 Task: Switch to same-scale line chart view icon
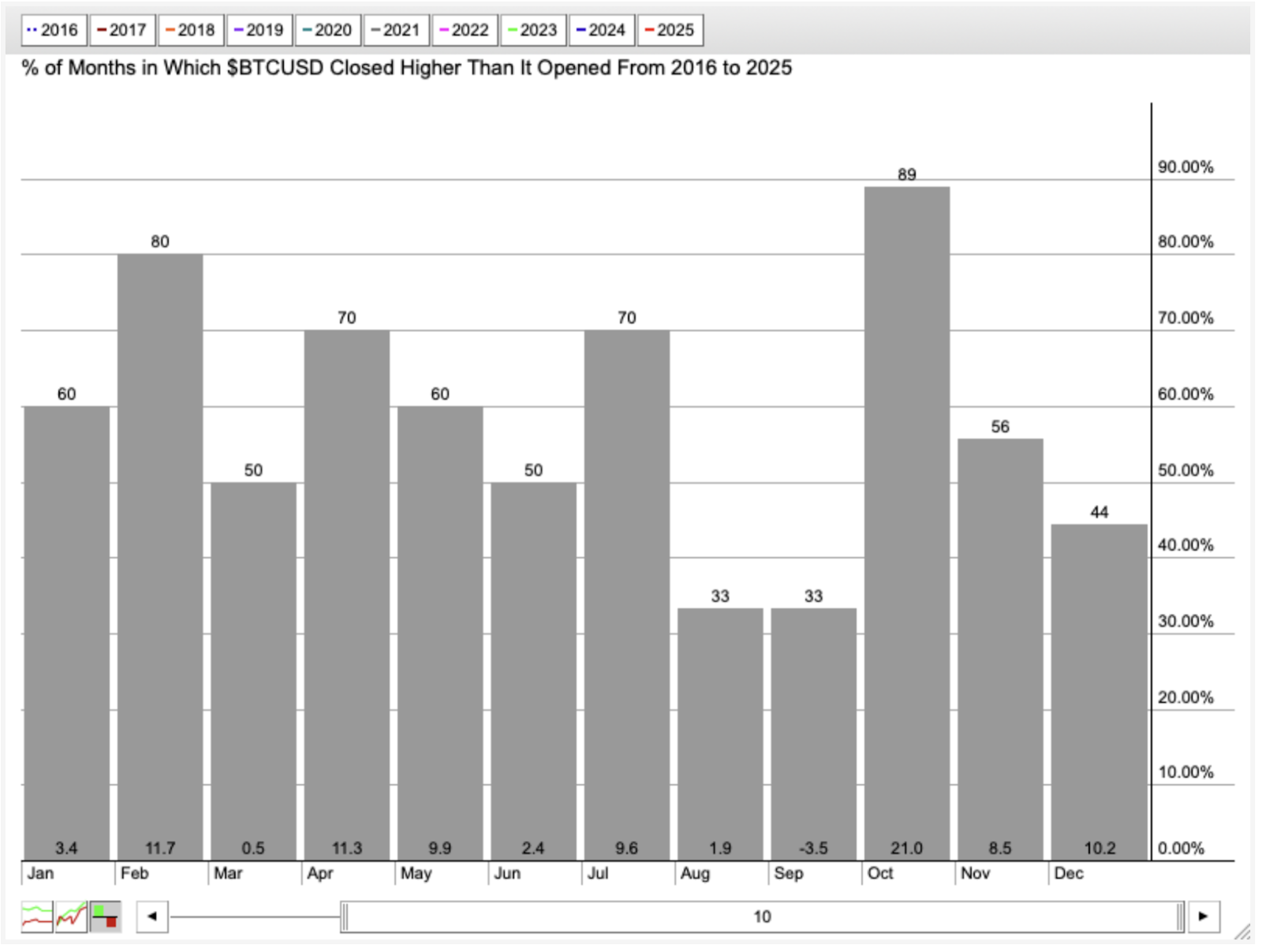[71, 917]
